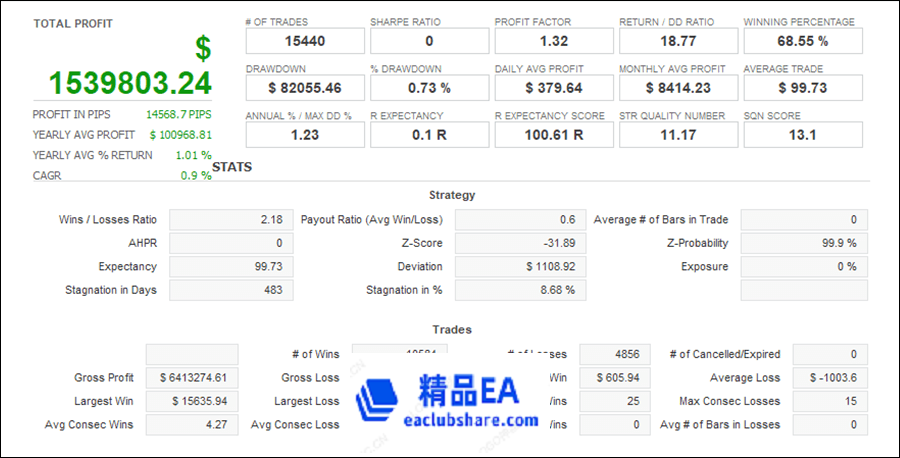Select the Average Loss value $ -1003.6
This screenshot has height=458, width=900.
click(x=830, y=378)
